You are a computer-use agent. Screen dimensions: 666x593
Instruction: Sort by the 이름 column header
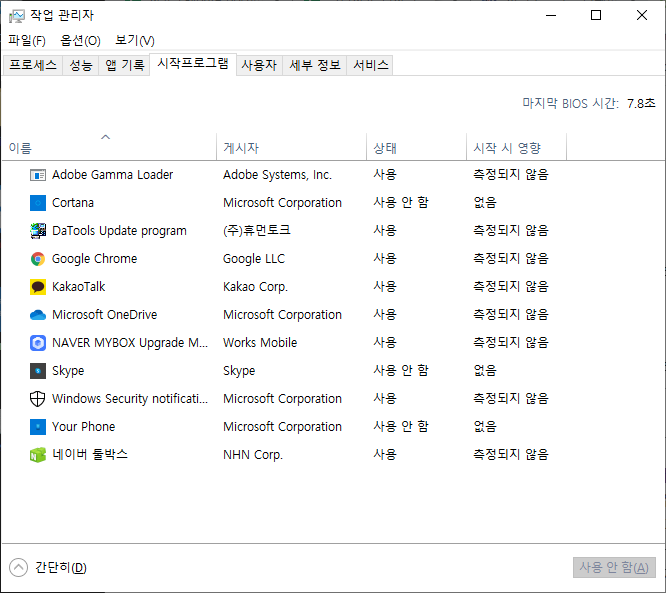(109, 147)
